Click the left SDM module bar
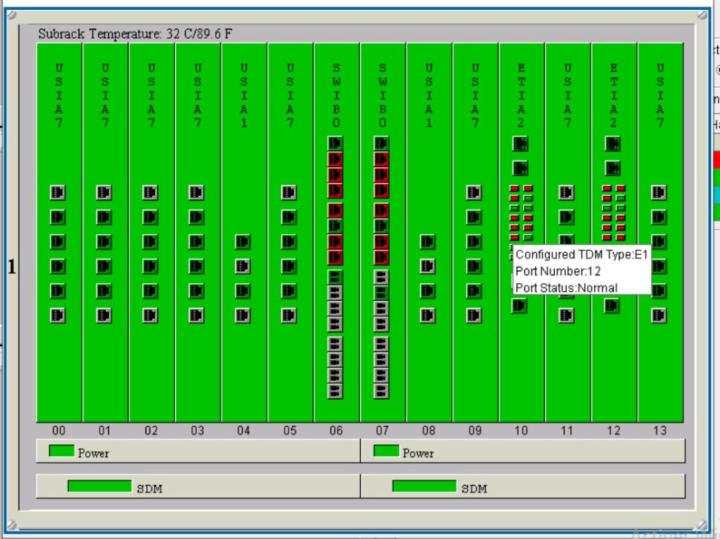720x539 pixels. coord(99,486)
